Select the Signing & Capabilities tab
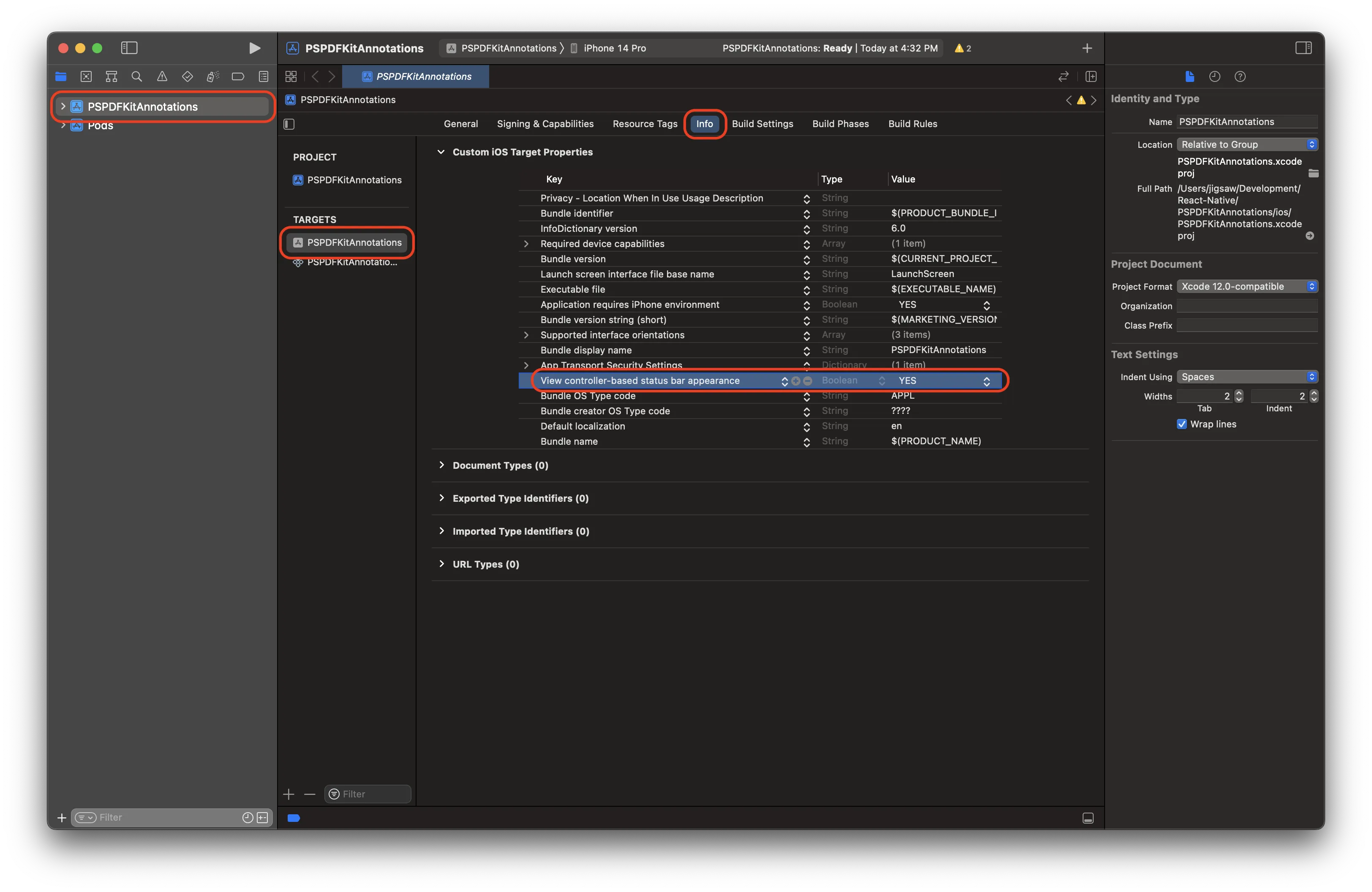Viewport: 1372px width, 892px height. point(545,123)
